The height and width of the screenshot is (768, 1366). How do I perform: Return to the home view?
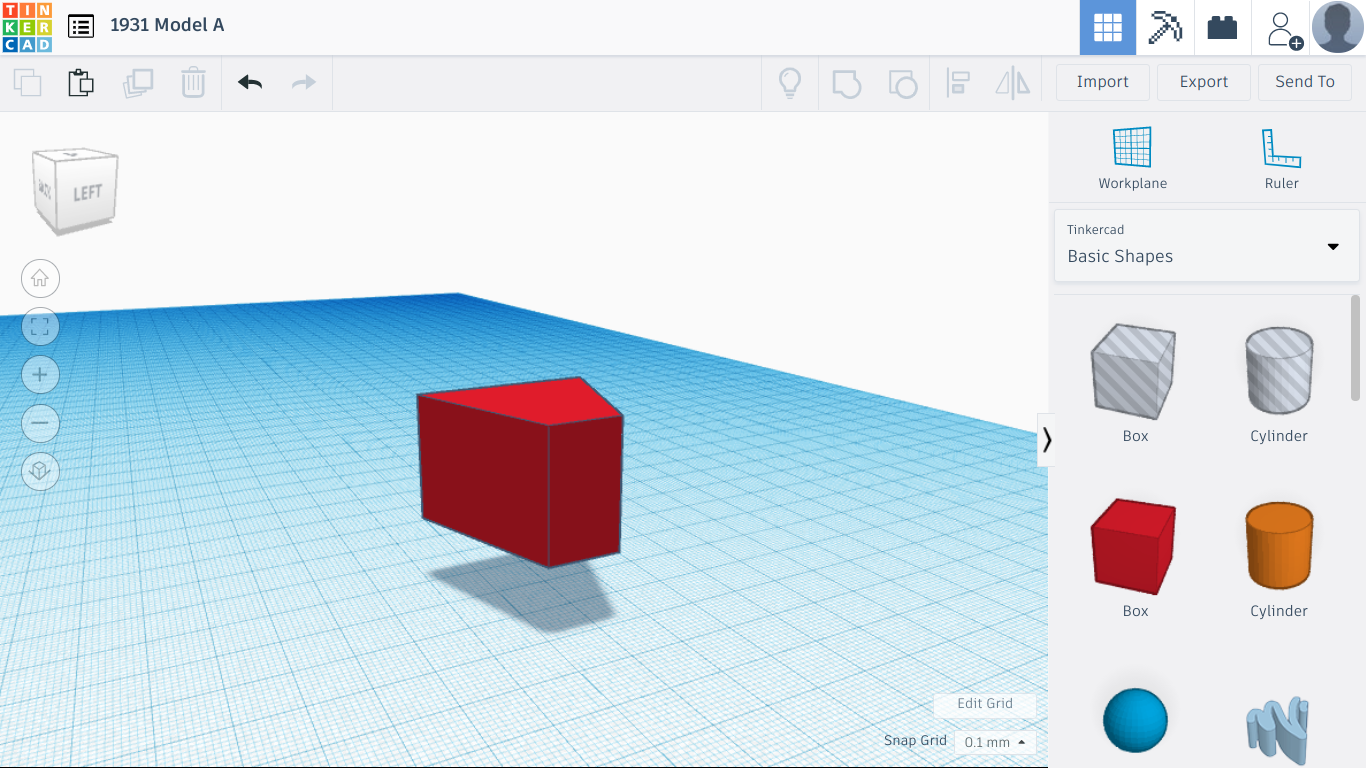[40, 278]
